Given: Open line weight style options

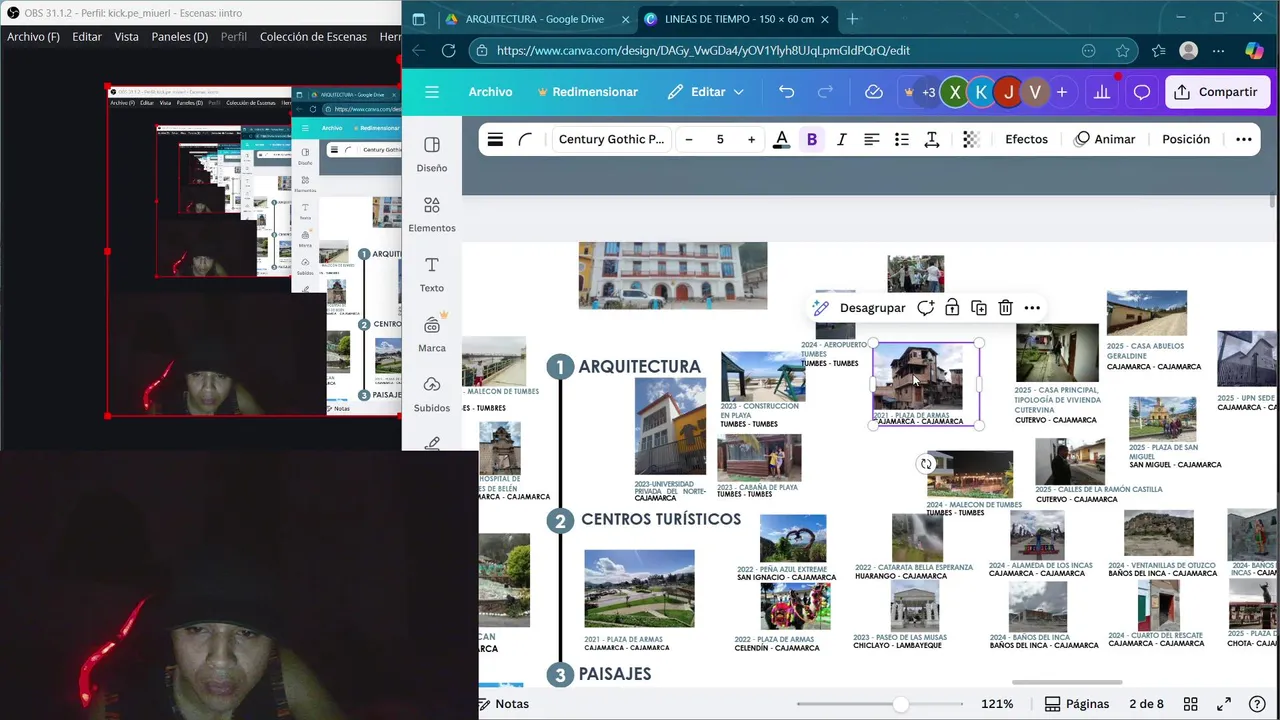Looking at the screenshot, I should coord(495,140).
